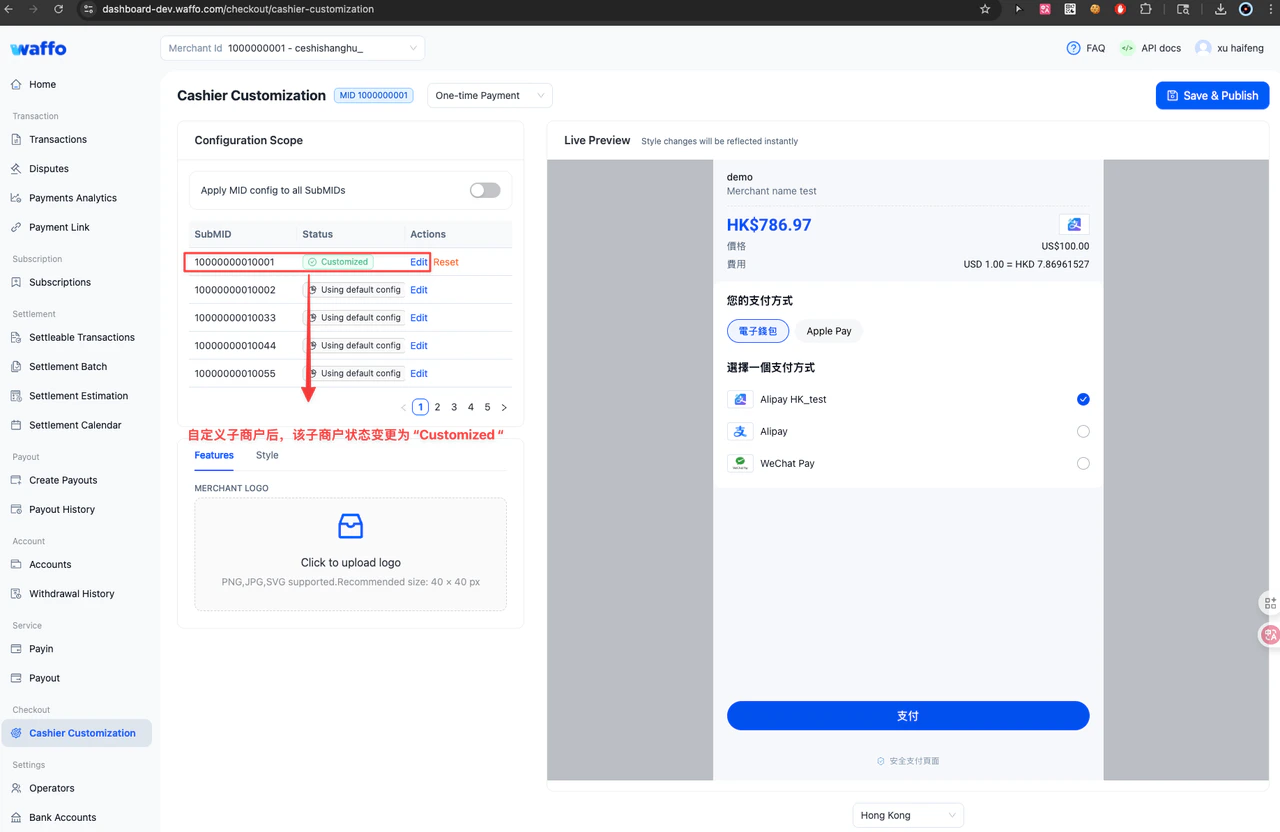Edit SubMID 10000000010033

point(419,318)
